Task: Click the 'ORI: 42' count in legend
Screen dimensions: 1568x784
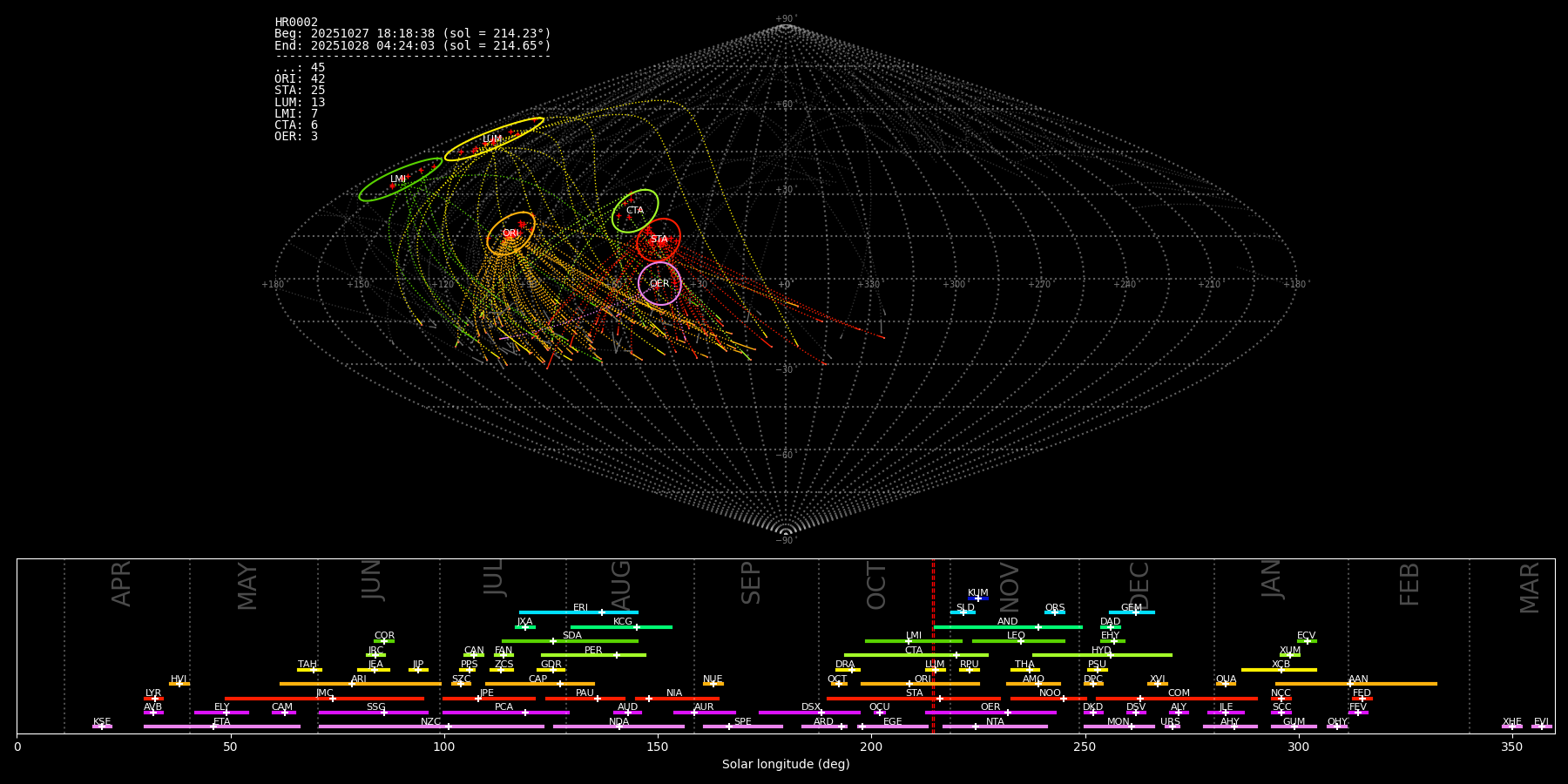Action: (x=300, y=79)
